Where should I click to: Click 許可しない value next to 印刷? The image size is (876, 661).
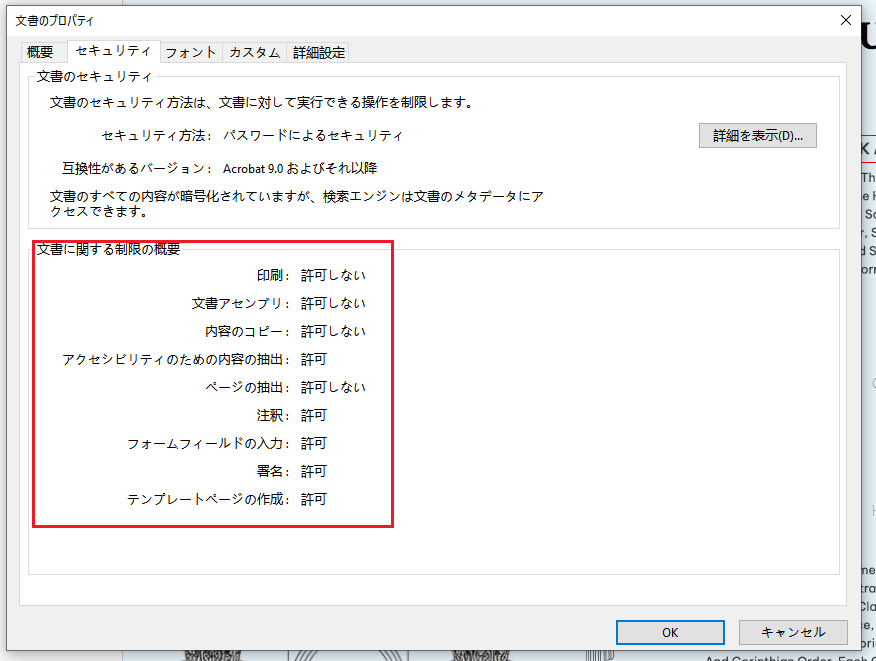pyautogui.click(x=333, y=275)
